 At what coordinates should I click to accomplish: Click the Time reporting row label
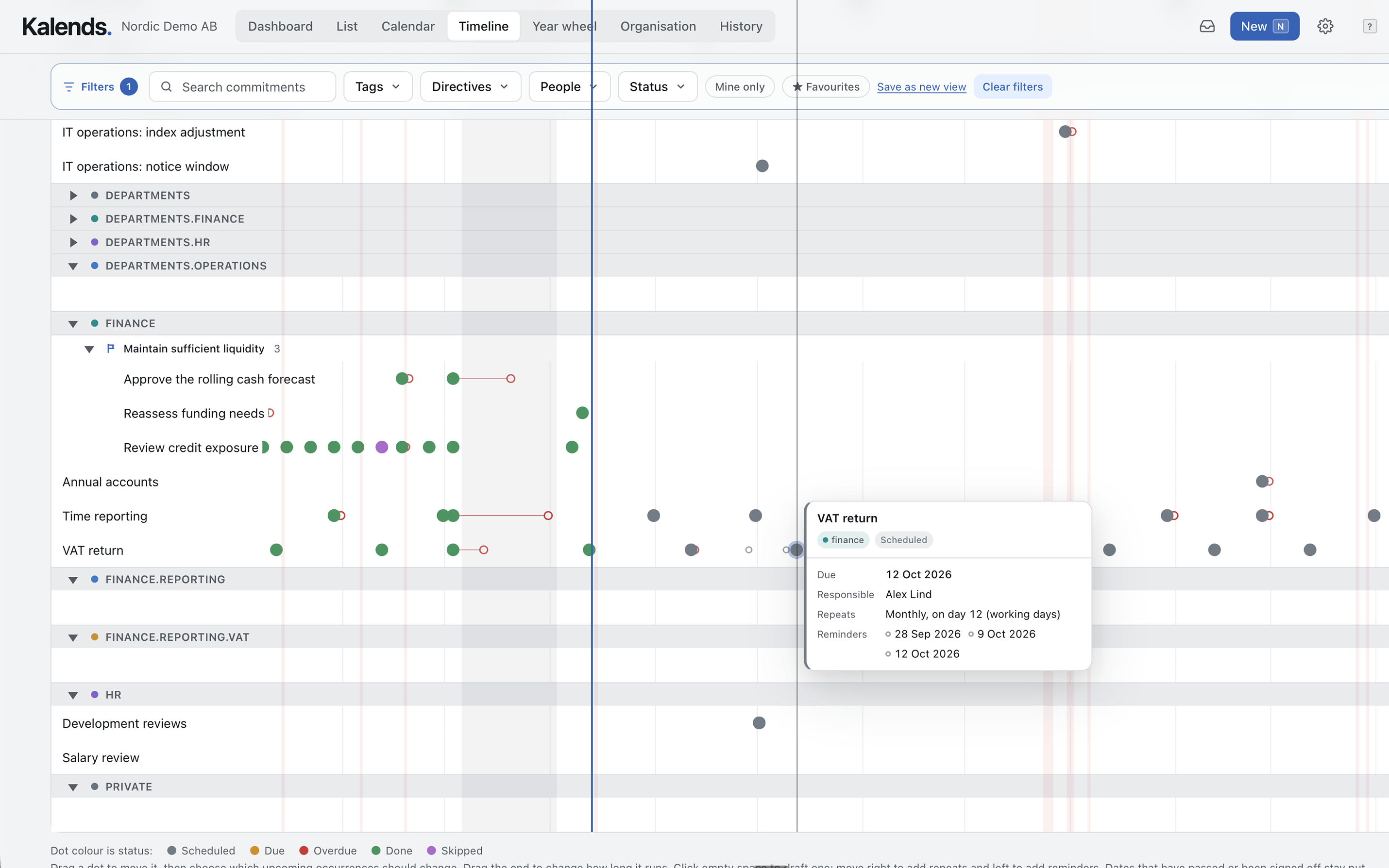coord(104,516)
